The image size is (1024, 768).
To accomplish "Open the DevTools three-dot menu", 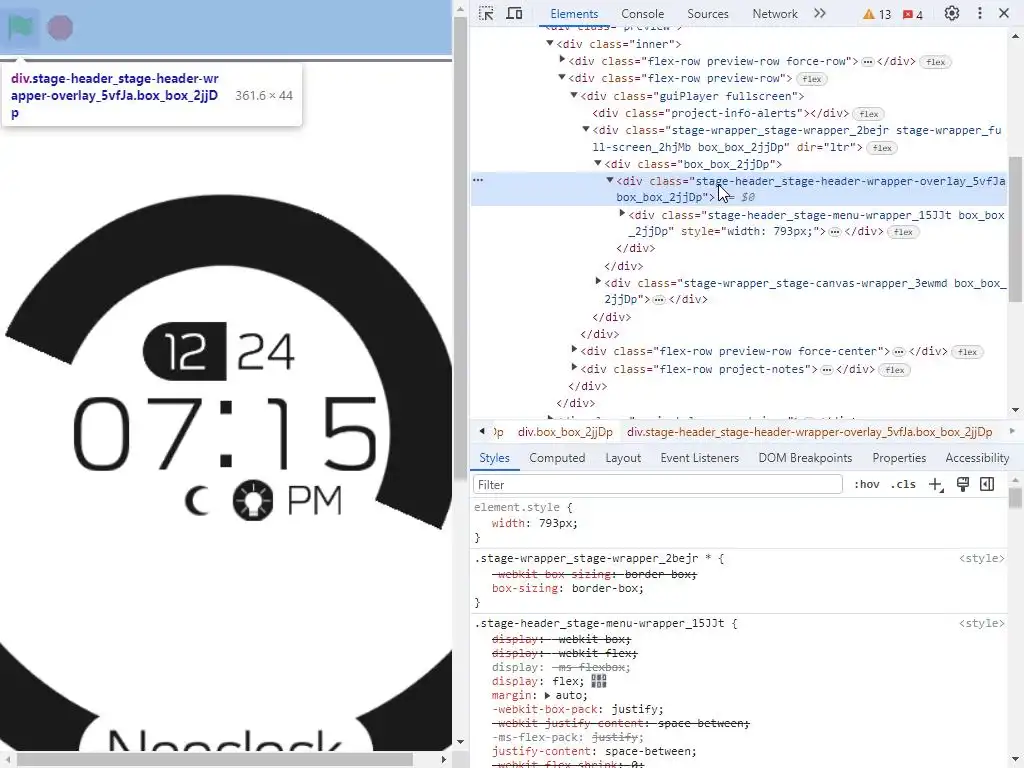I will 980,13.
